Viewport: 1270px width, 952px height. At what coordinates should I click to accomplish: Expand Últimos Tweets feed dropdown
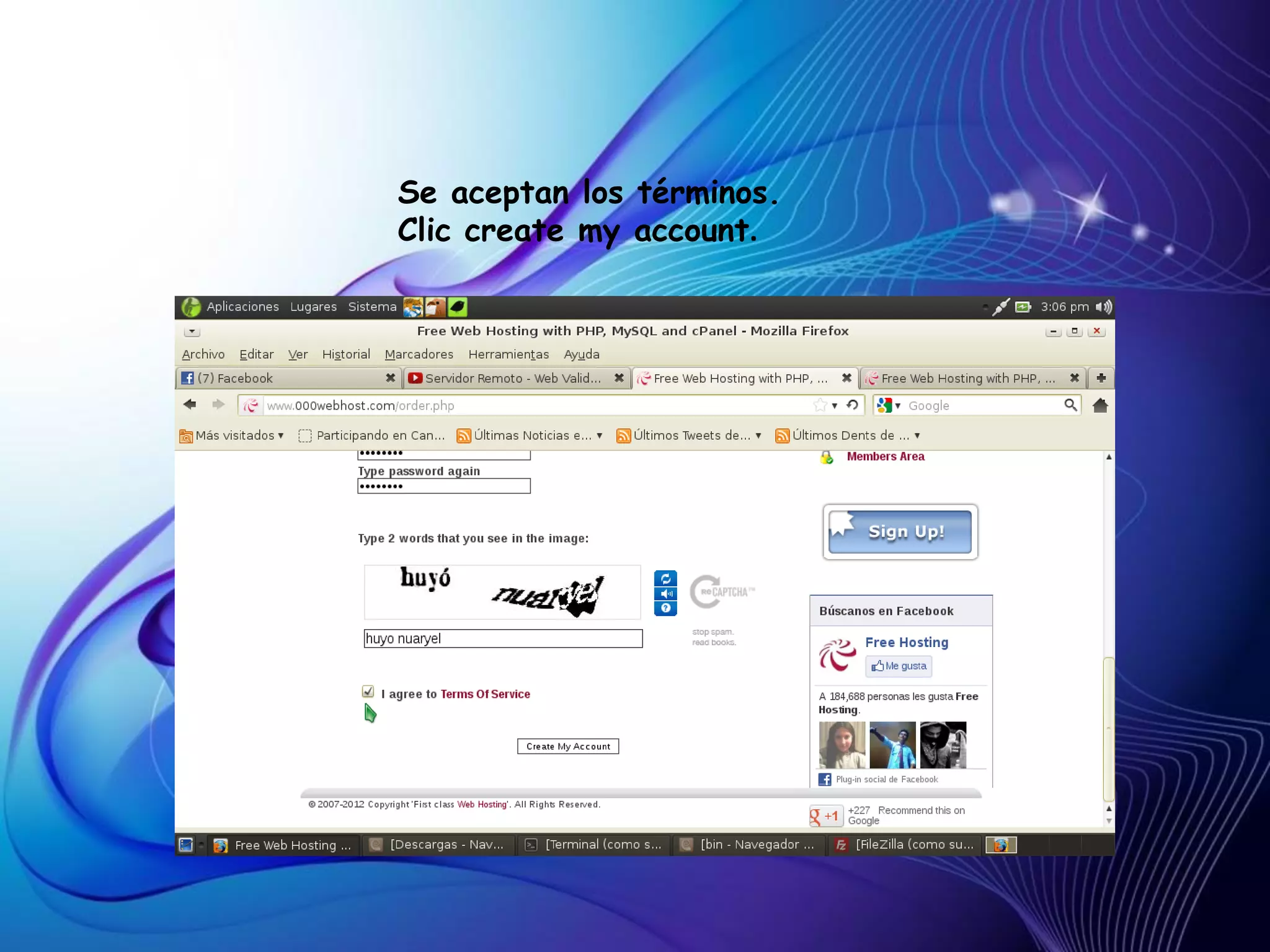tap(758, 436)
